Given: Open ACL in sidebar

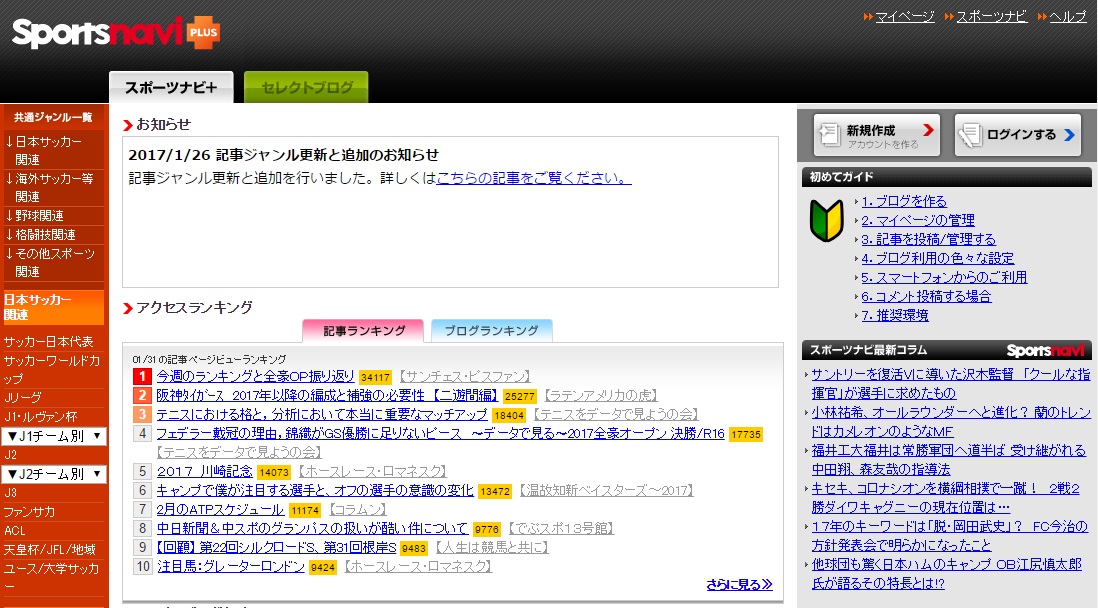Looking at the screenshot, I should coord(14,531).
